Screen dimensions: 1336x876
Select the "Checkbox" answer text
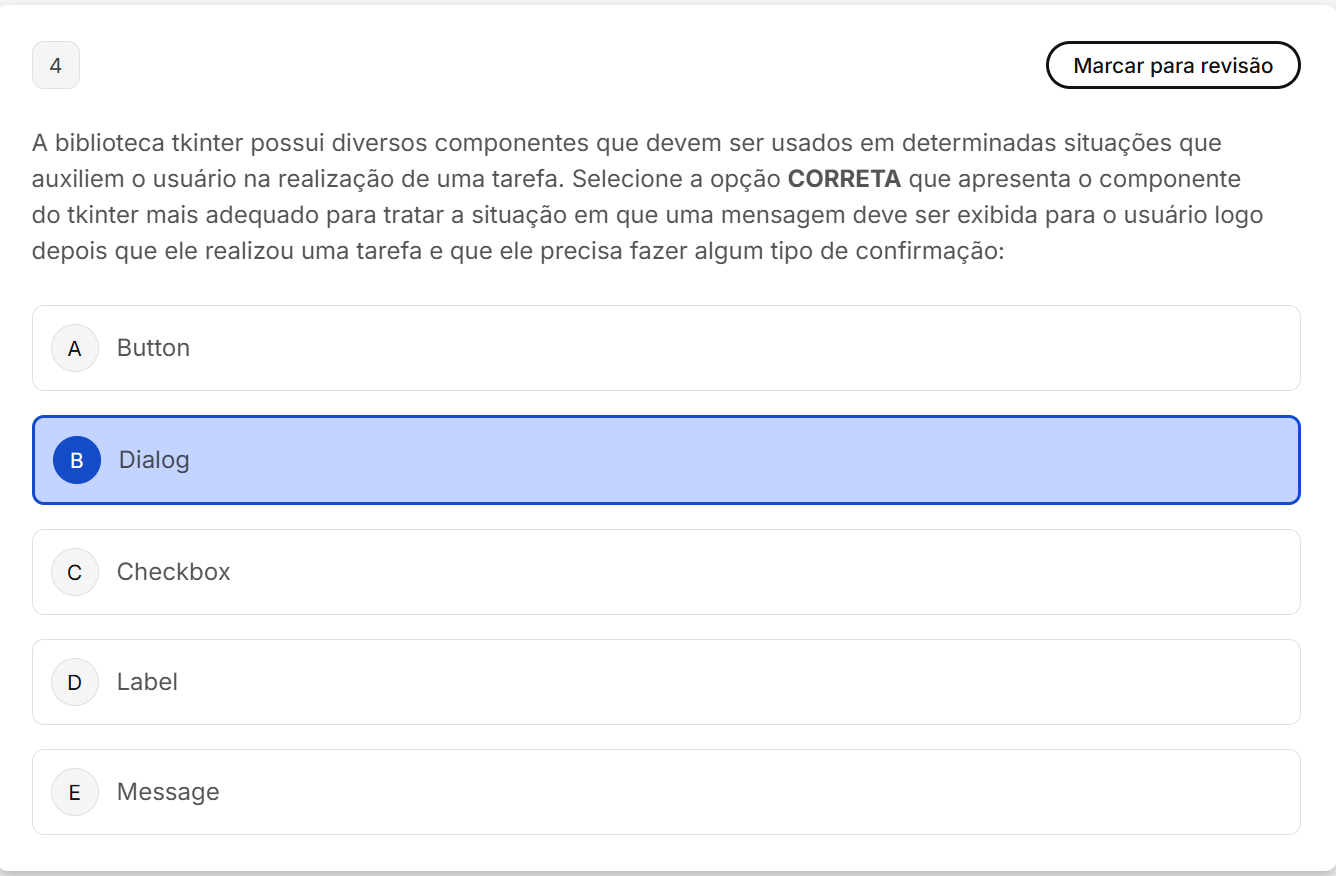(x=174, y=572)
